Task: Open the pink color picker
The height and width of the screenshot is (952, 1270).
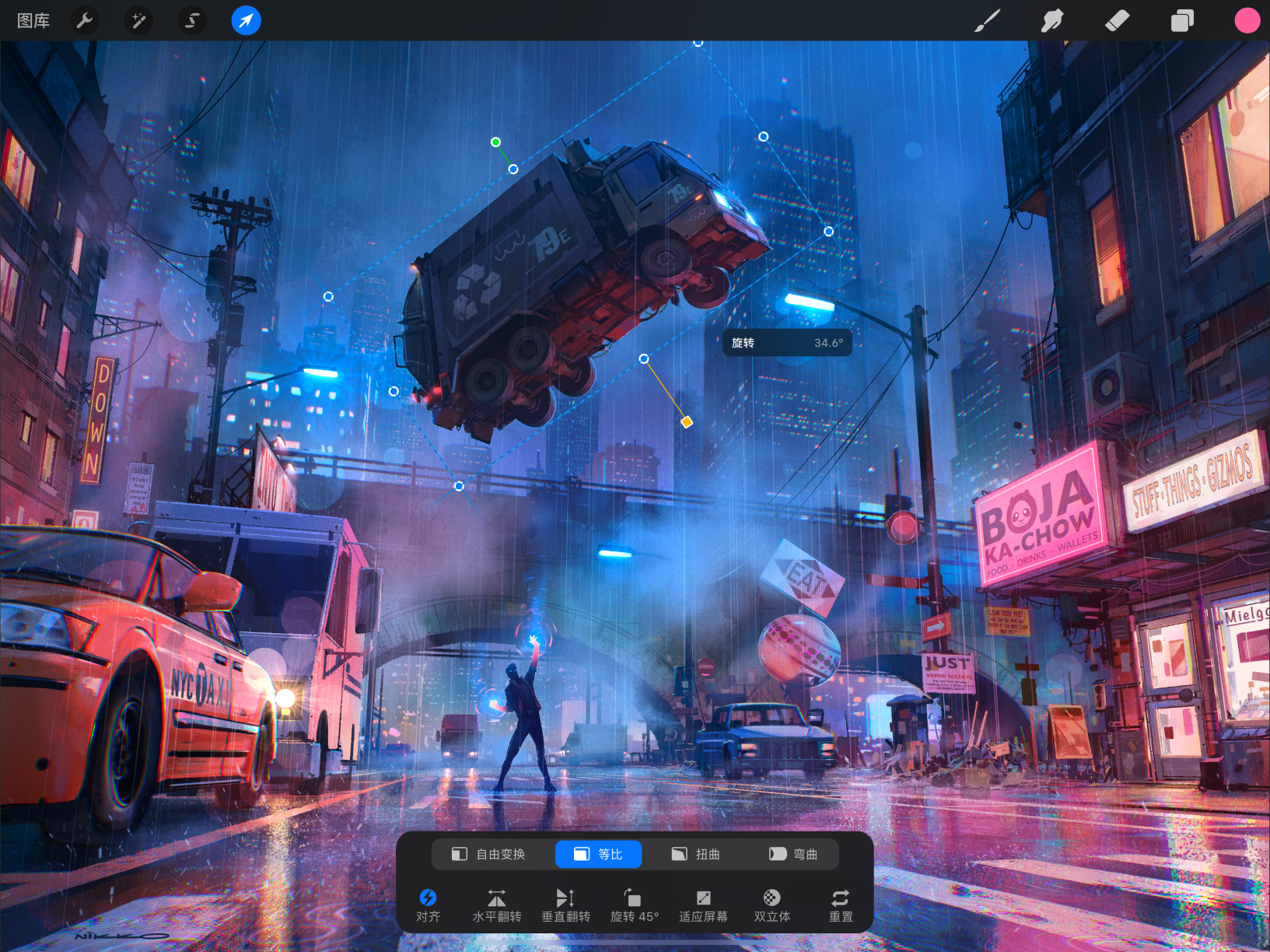Action: pos(1247,21)
